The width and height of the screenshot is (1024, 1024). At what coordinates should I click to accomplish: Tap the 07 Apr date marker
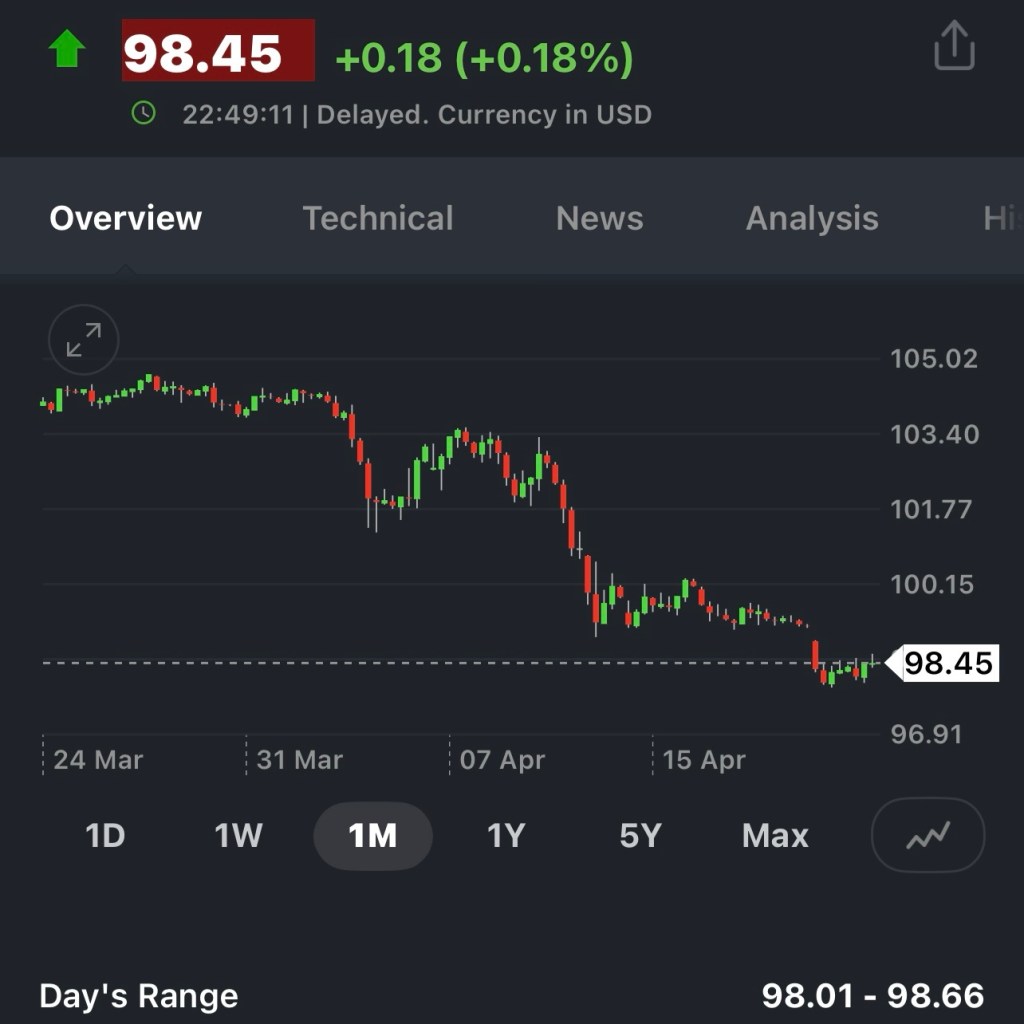tap(501, 760)
